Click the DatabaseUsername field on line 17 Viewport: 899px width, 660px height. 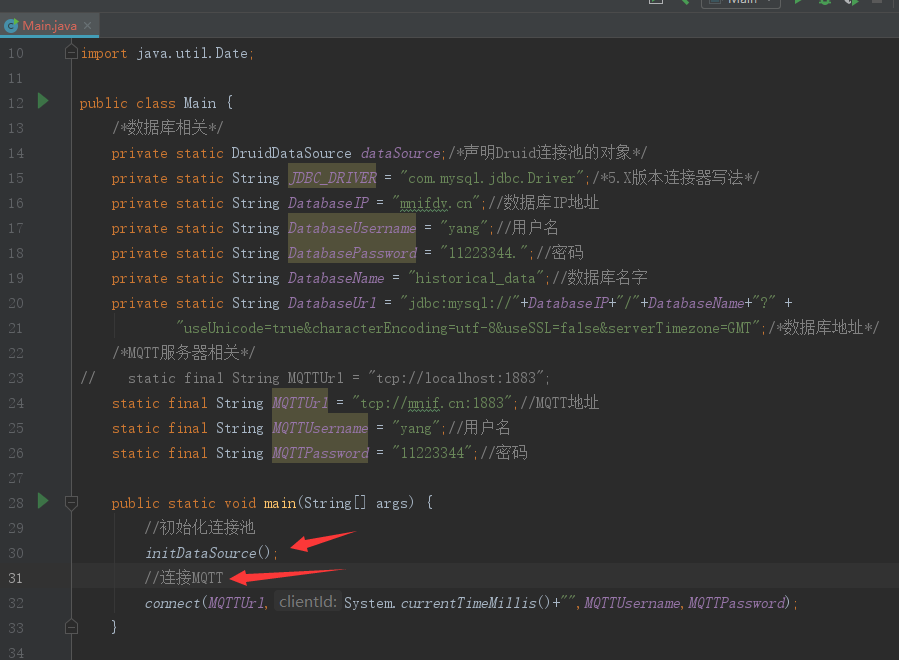pyautogui.click(x=352, y=228)
